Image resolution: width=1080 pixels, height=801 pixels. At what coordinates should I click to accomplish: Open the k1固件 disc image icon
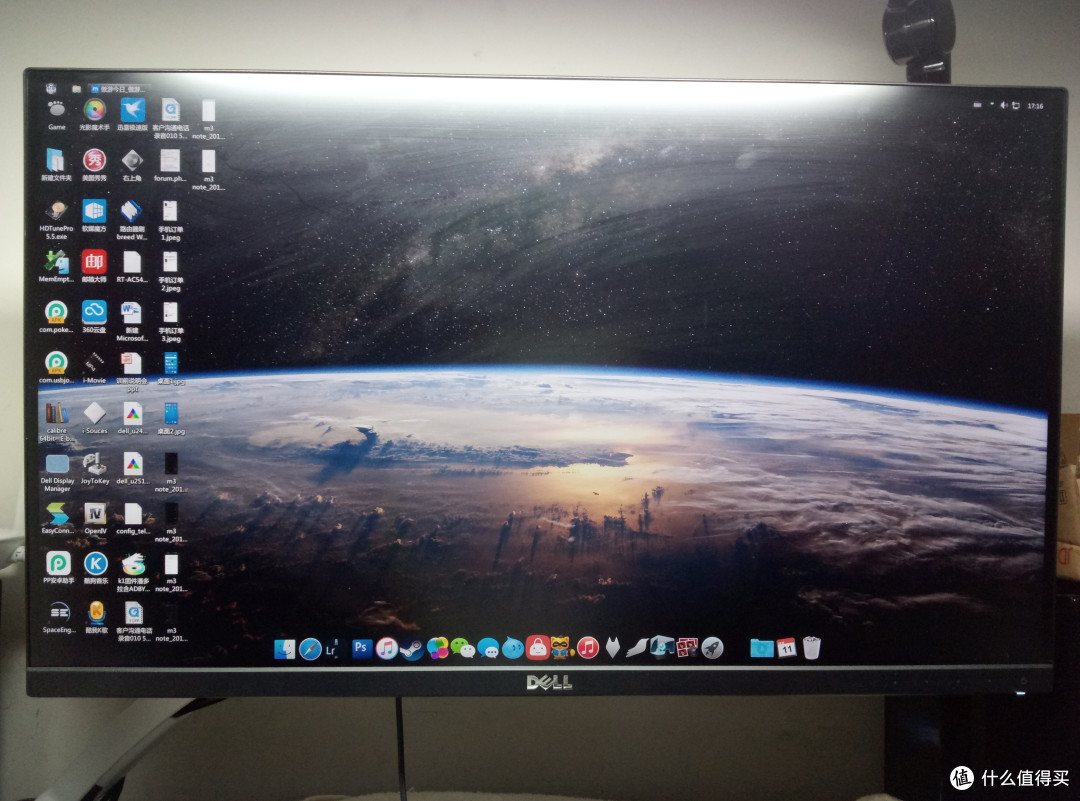coord(134,572)
